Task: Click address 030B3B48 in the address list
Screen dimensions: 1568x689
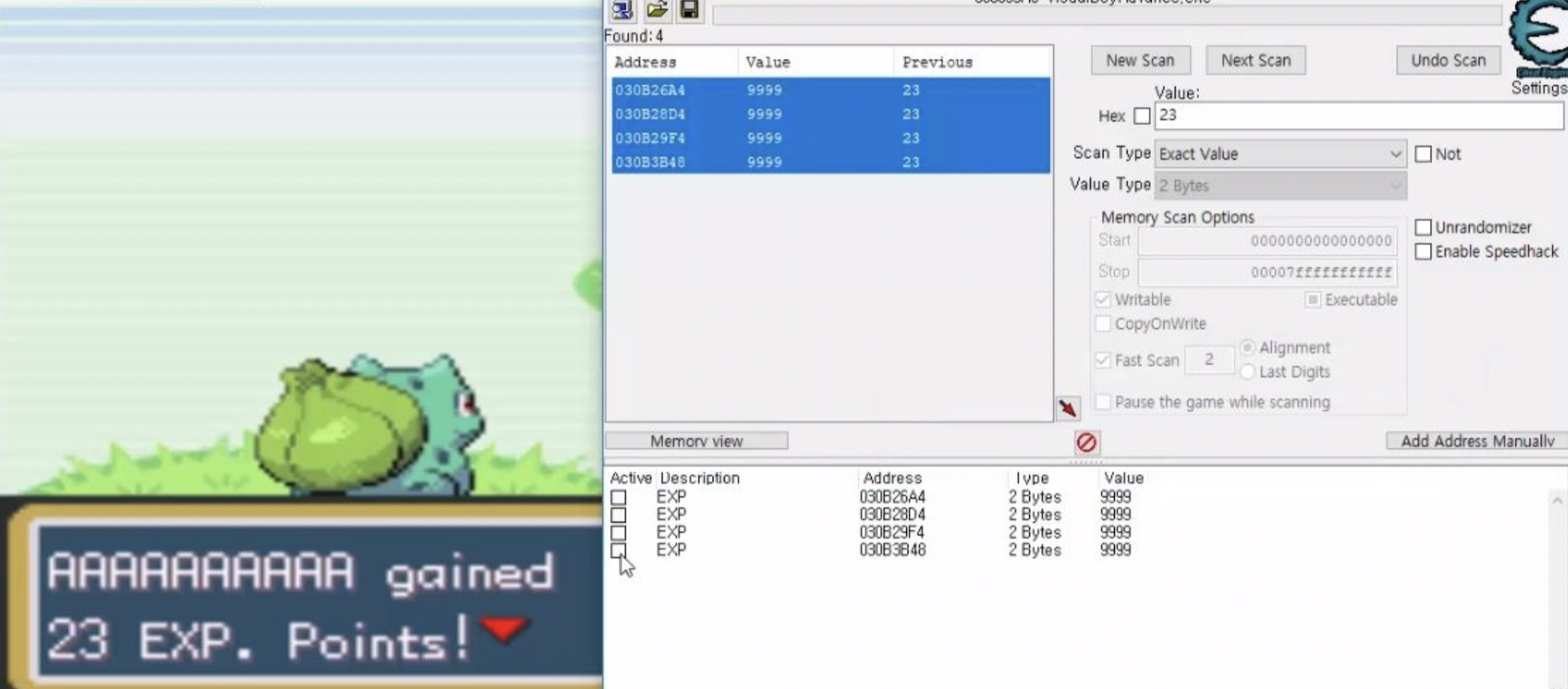Action: 893,550
